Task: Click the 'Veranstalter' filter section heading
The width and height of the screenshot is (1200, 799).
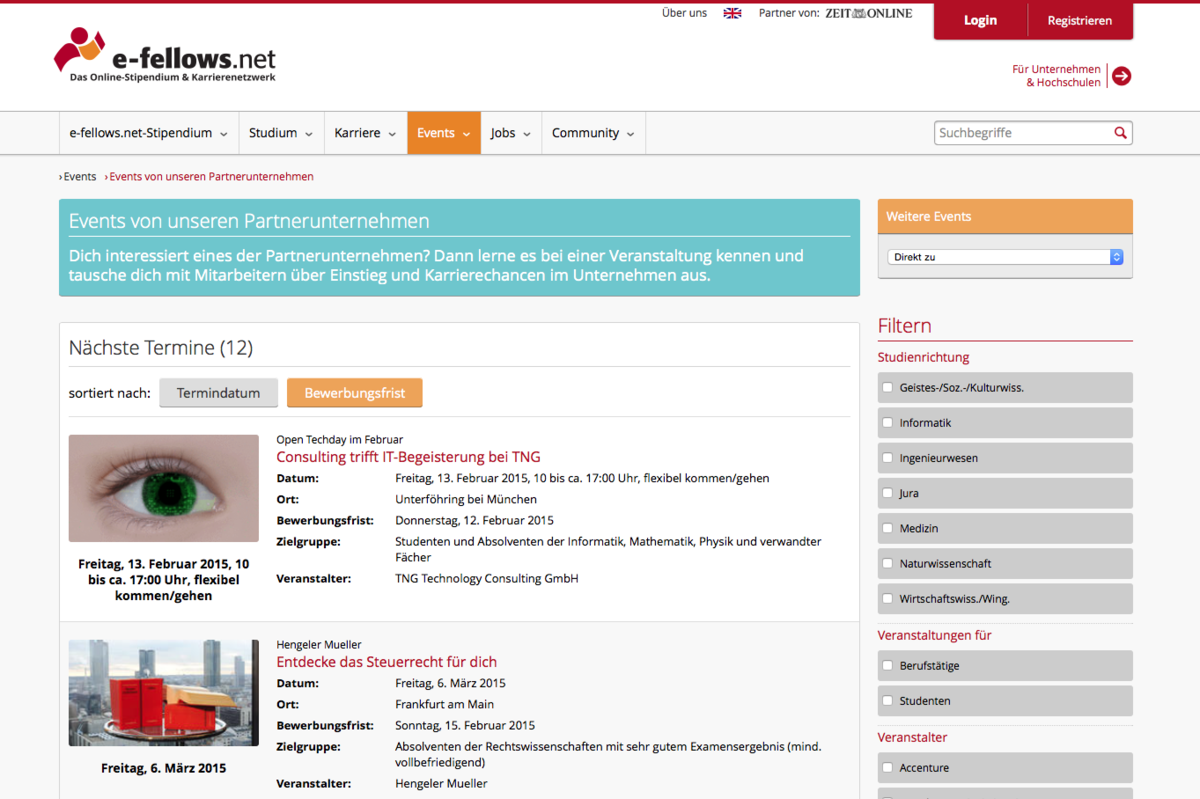Action: [913, 737]
